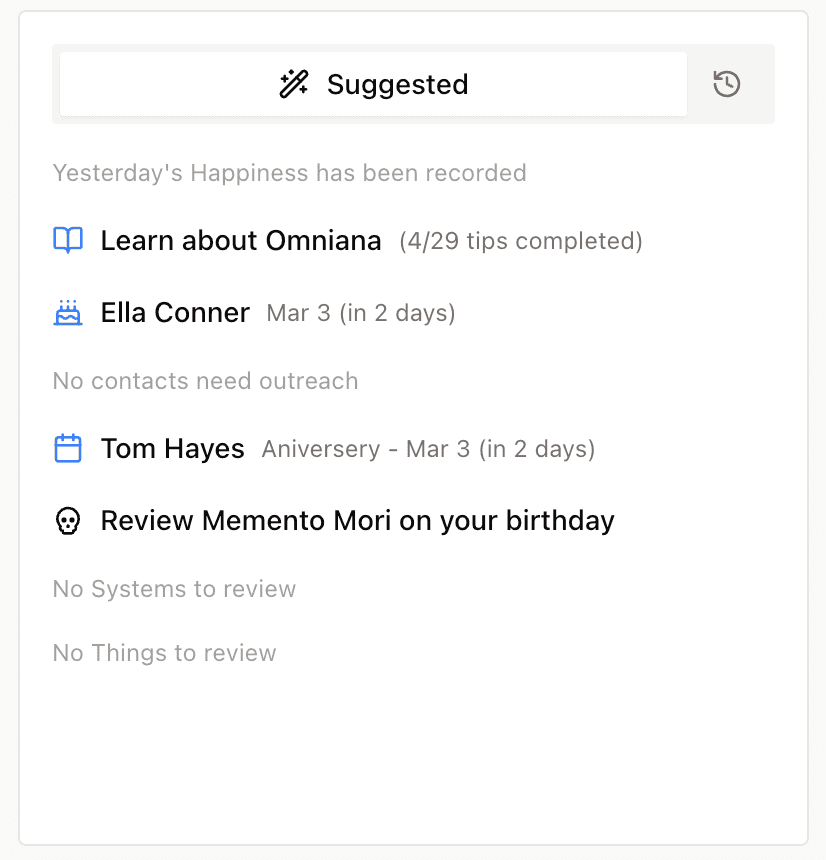Click Tom Hayes's anniversary date label
The width and height of the screenshot is (826, 860).
[428, 448]
